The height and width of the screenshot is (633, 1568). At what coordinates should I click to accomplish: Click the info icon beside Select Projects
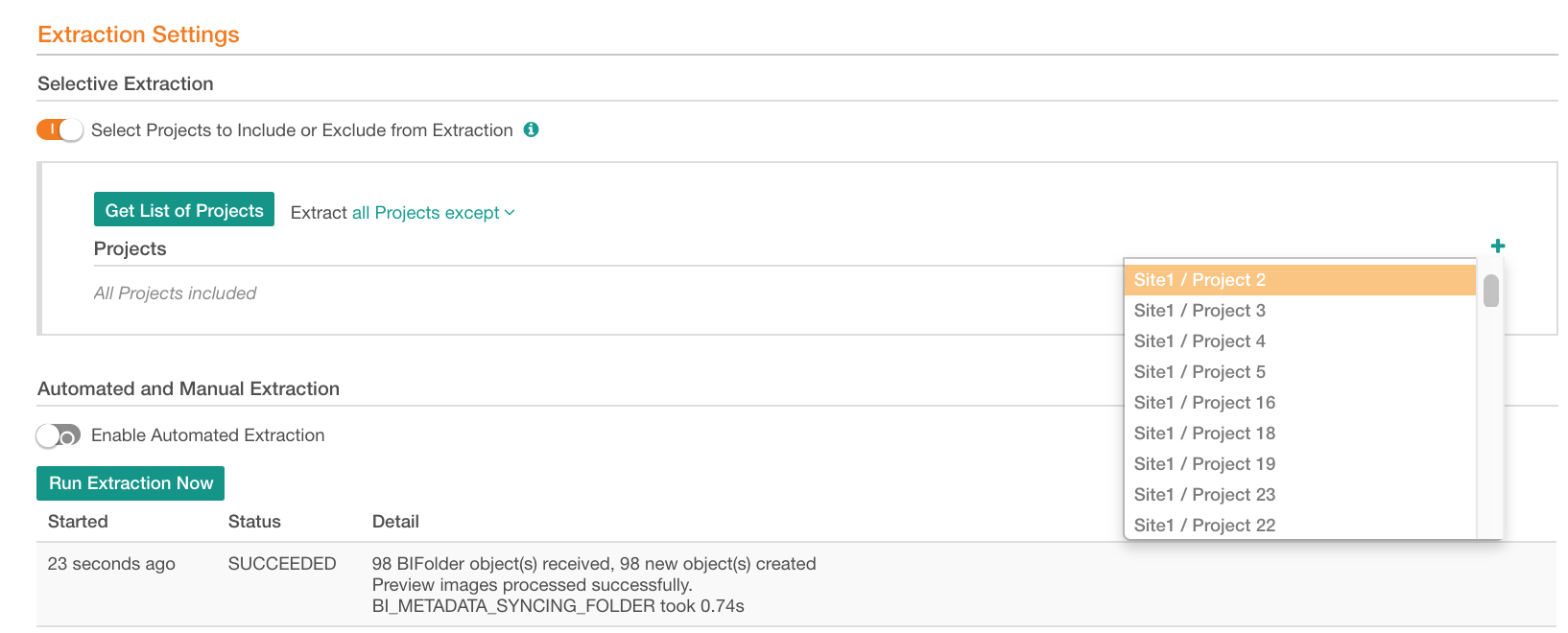[531, 129]
